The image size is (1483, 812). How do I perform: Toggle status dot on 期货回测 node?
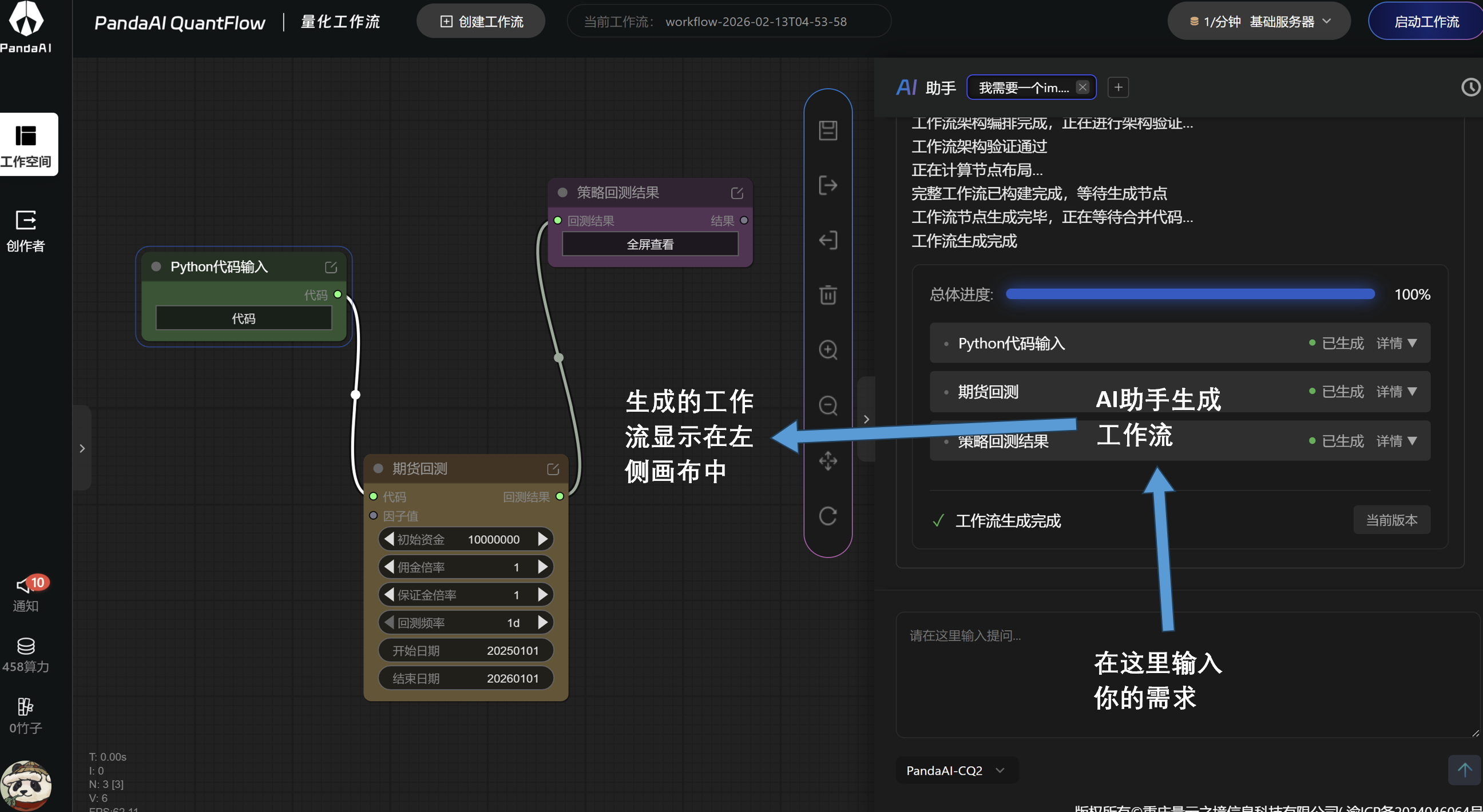[378, 468]
